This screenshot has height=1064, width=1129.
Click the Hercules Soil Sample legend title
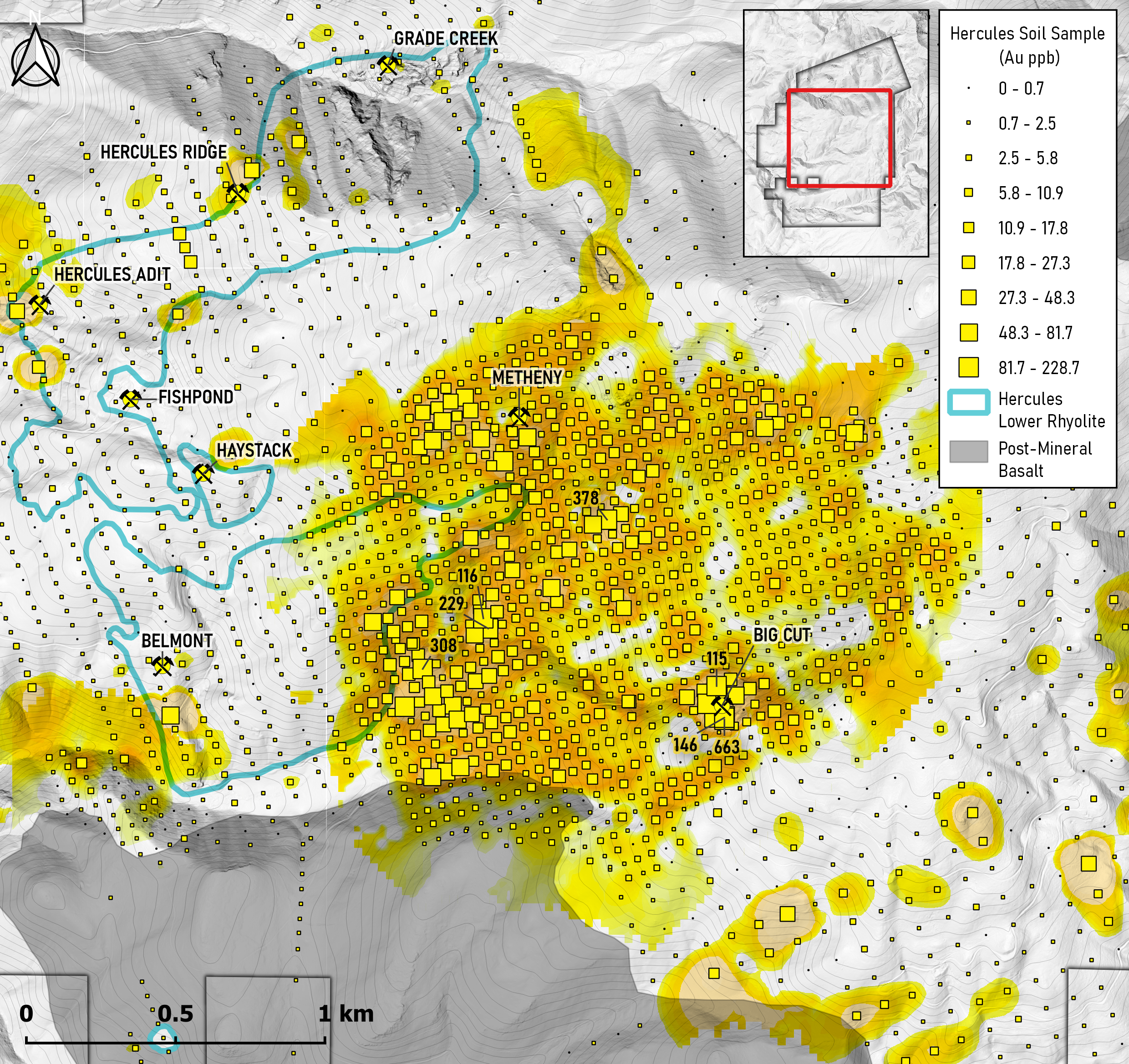coord(1027,34)
